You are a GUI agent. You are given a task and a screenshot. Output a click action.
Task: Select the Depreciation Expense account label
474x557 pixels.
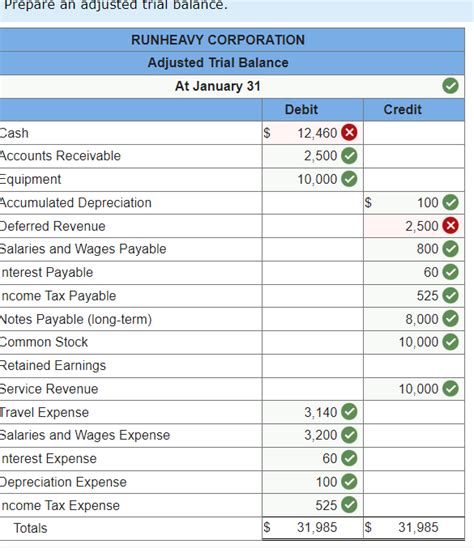click(x=63, y=482)
